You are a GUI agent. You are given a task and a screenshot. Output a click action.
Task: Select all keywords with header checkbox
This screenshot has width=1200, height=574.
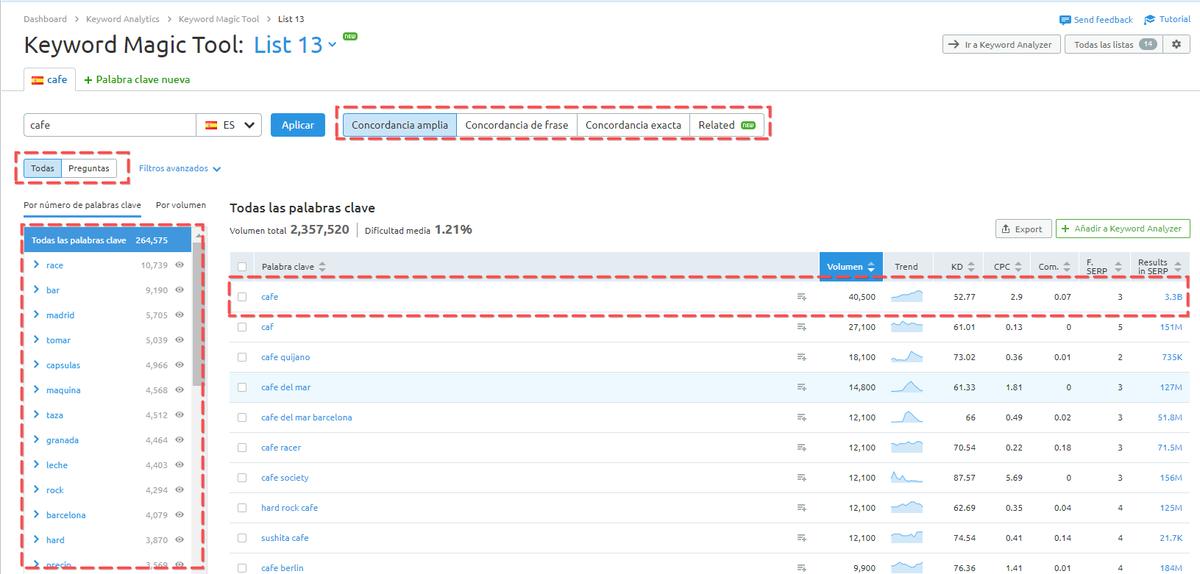tap(242, 267)
